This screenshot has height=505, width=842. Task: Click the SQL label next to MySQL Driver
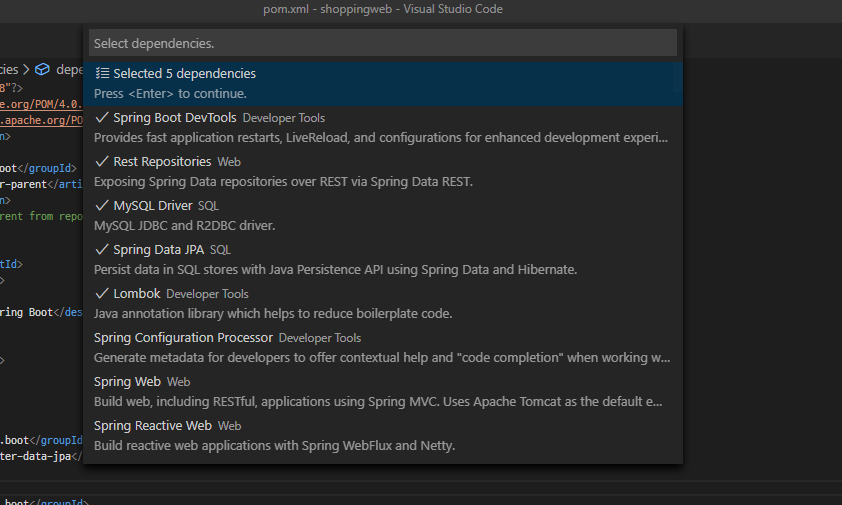pos(208,206)
